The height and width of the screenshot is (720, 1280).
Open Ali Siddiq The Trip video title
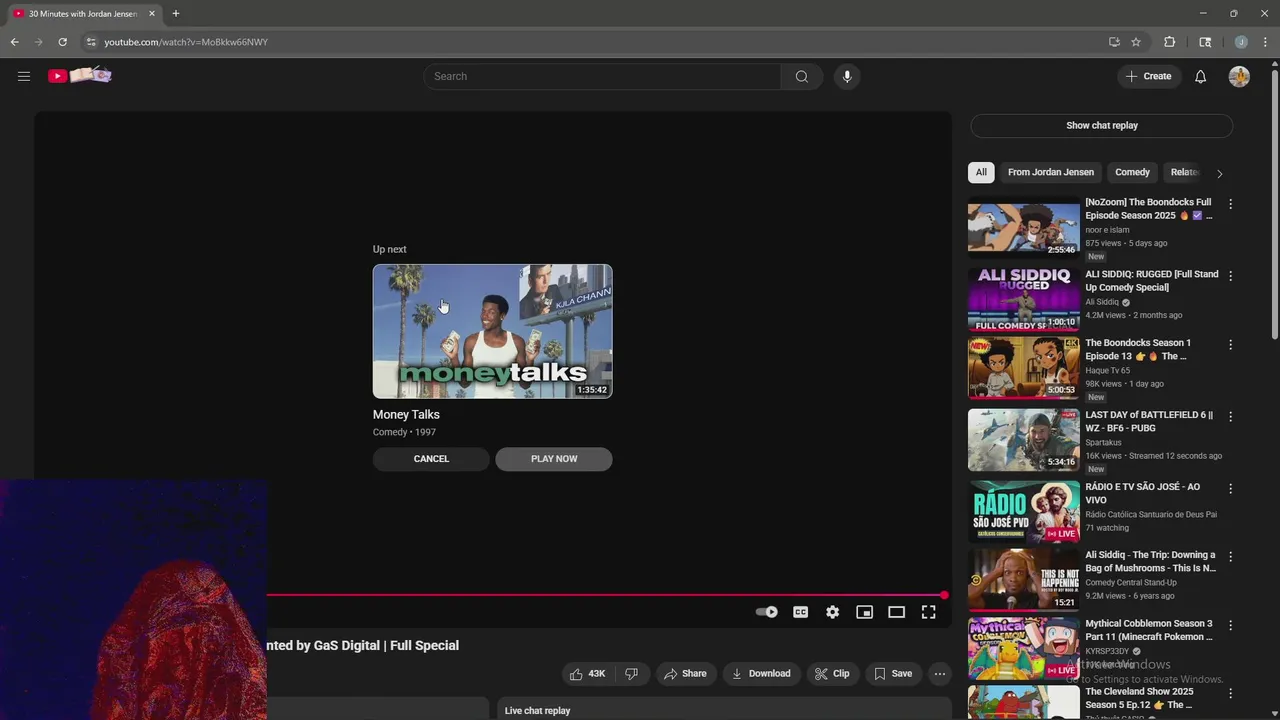(1150, 562)
